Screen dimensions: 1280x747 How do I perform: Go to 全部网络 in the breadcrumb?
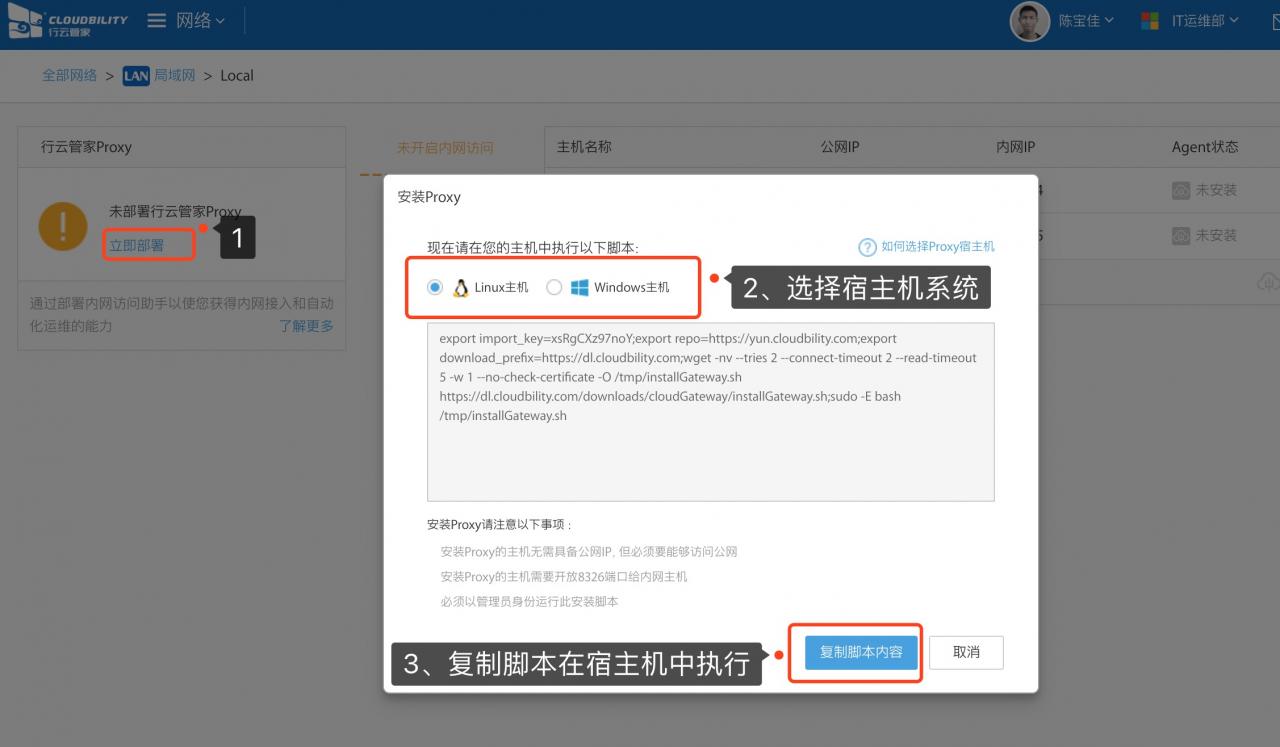coord(69,75)
